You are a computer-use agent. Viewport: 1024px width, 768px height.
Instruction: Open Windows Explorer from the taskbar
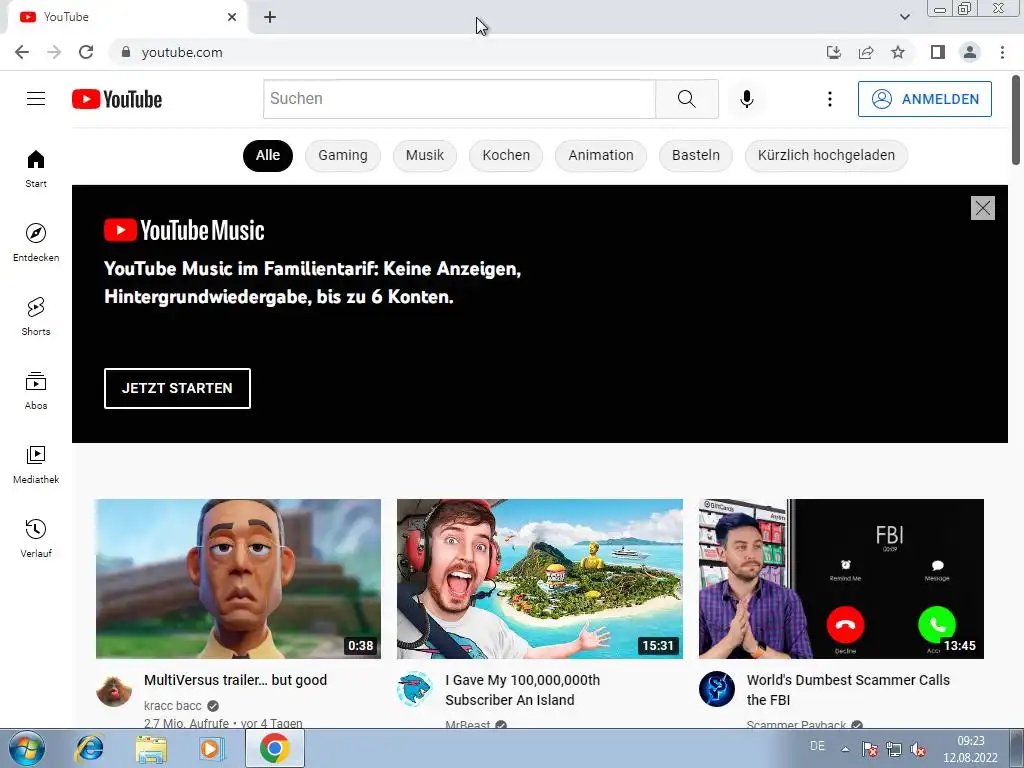pyautogui.click(x=151, y=748)
